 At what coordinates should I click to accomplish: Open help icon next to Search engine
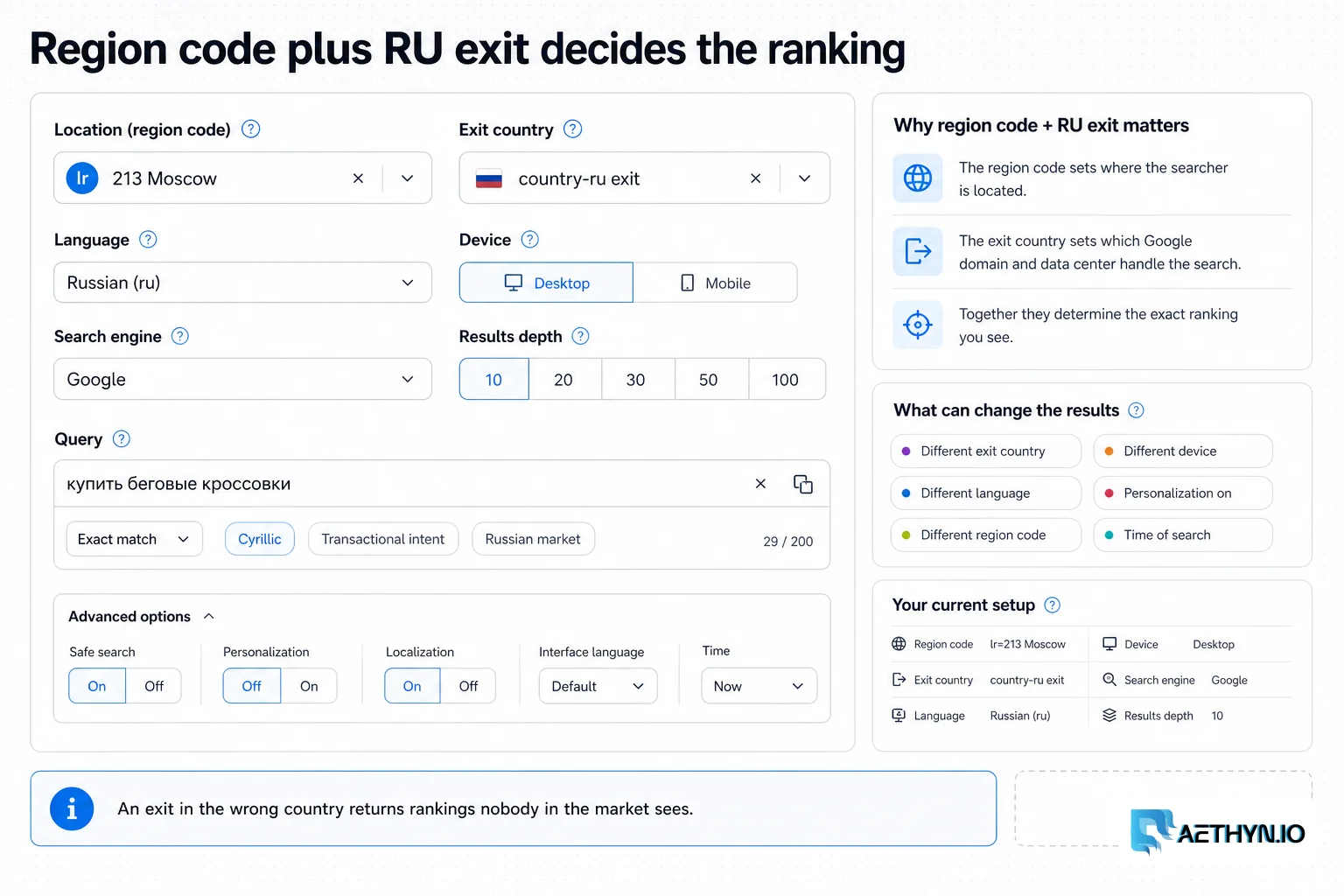click(179, 336)
